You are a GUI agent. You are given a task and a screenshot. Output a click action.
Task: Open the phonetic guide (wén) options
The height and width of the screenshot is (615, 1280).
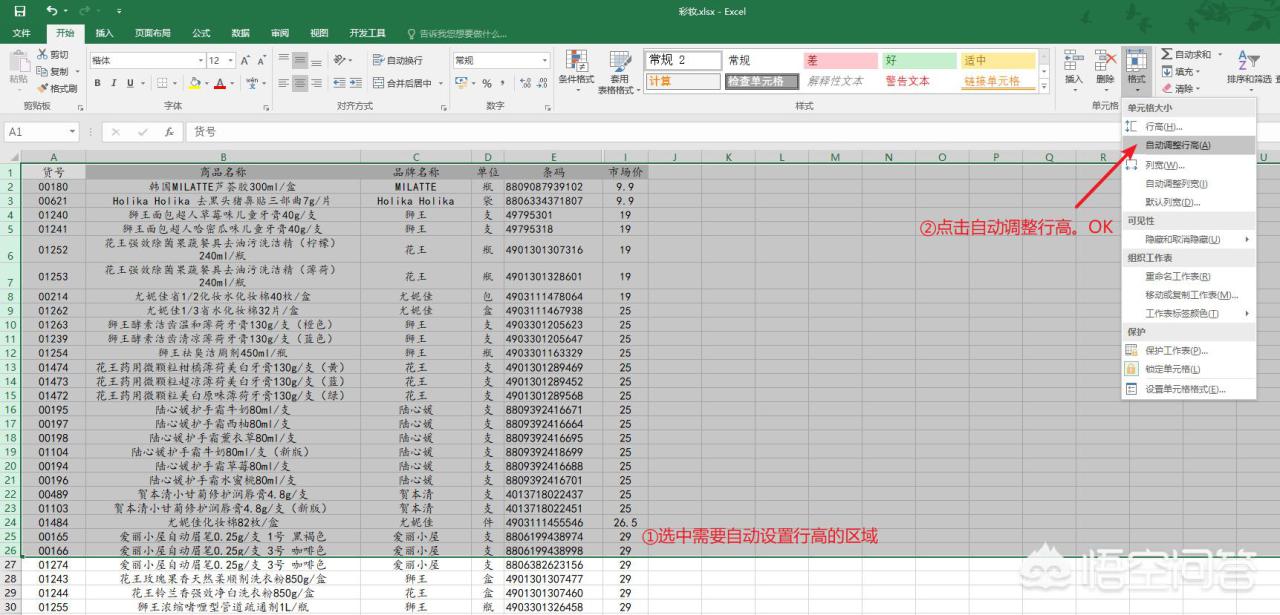251,83
